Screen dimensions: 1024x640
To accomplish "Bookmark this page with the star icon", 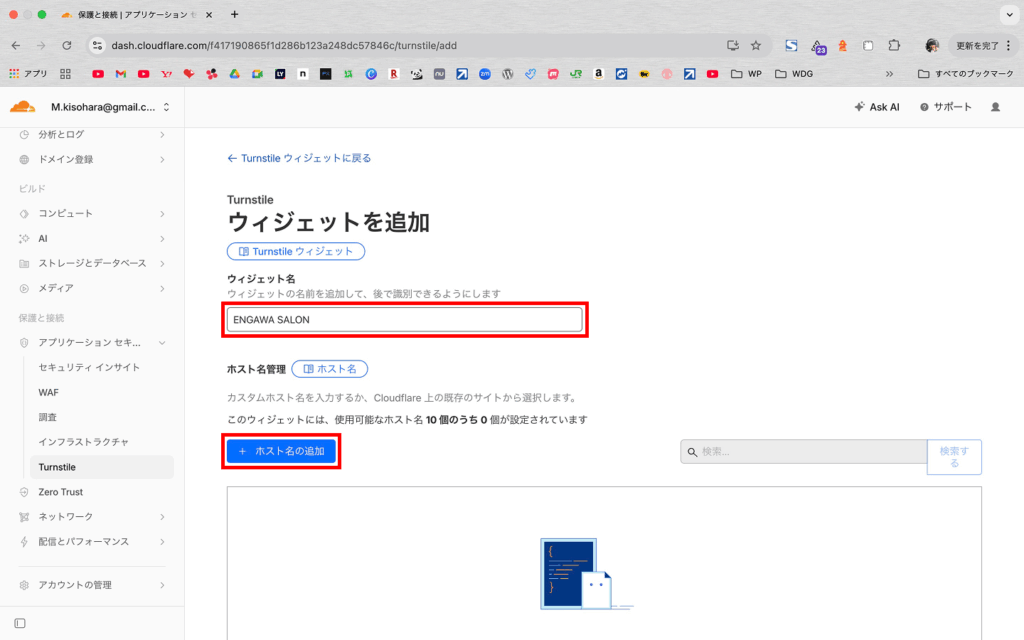I will [756, 45].
